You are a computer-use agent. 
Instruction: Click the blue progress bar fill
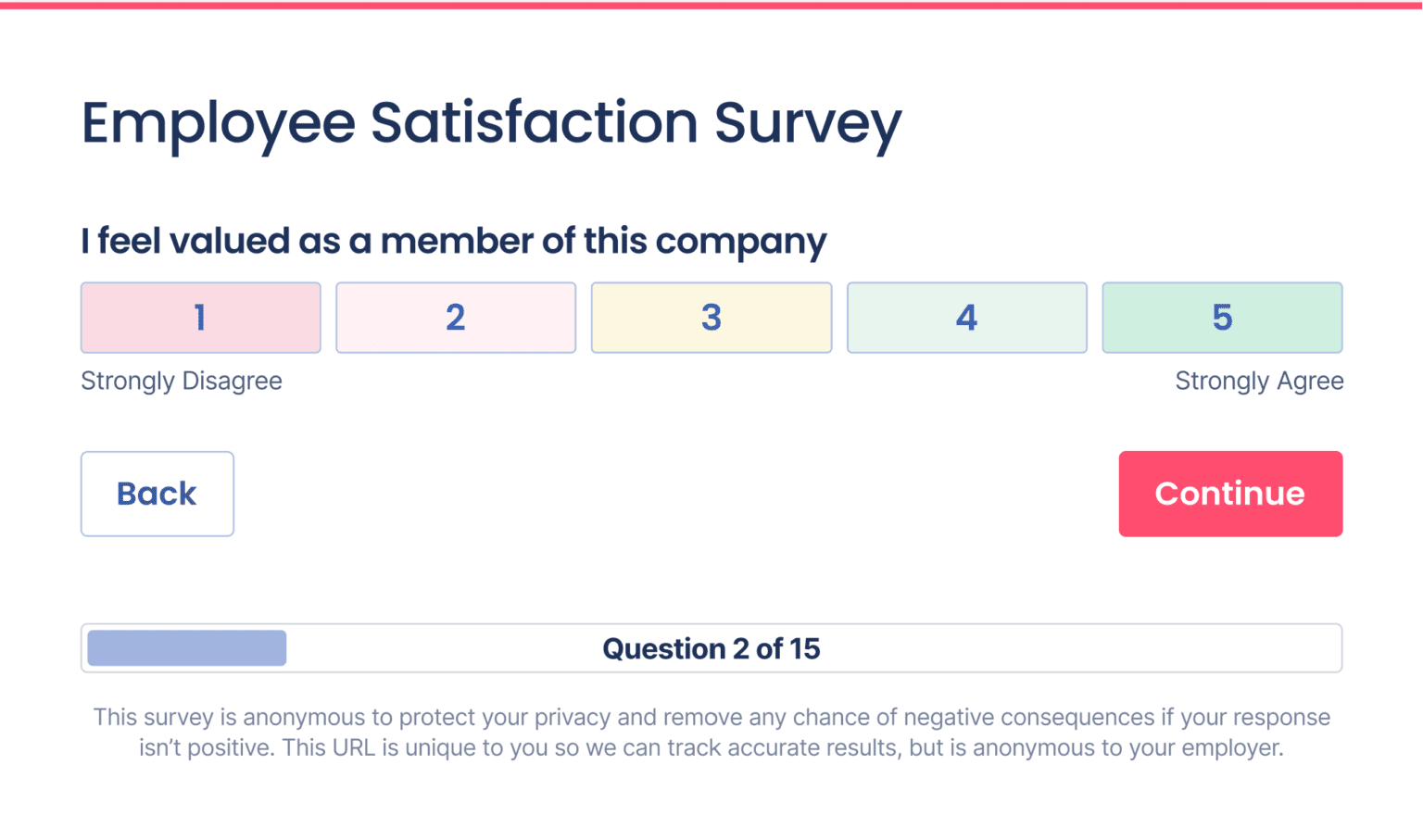185,647
